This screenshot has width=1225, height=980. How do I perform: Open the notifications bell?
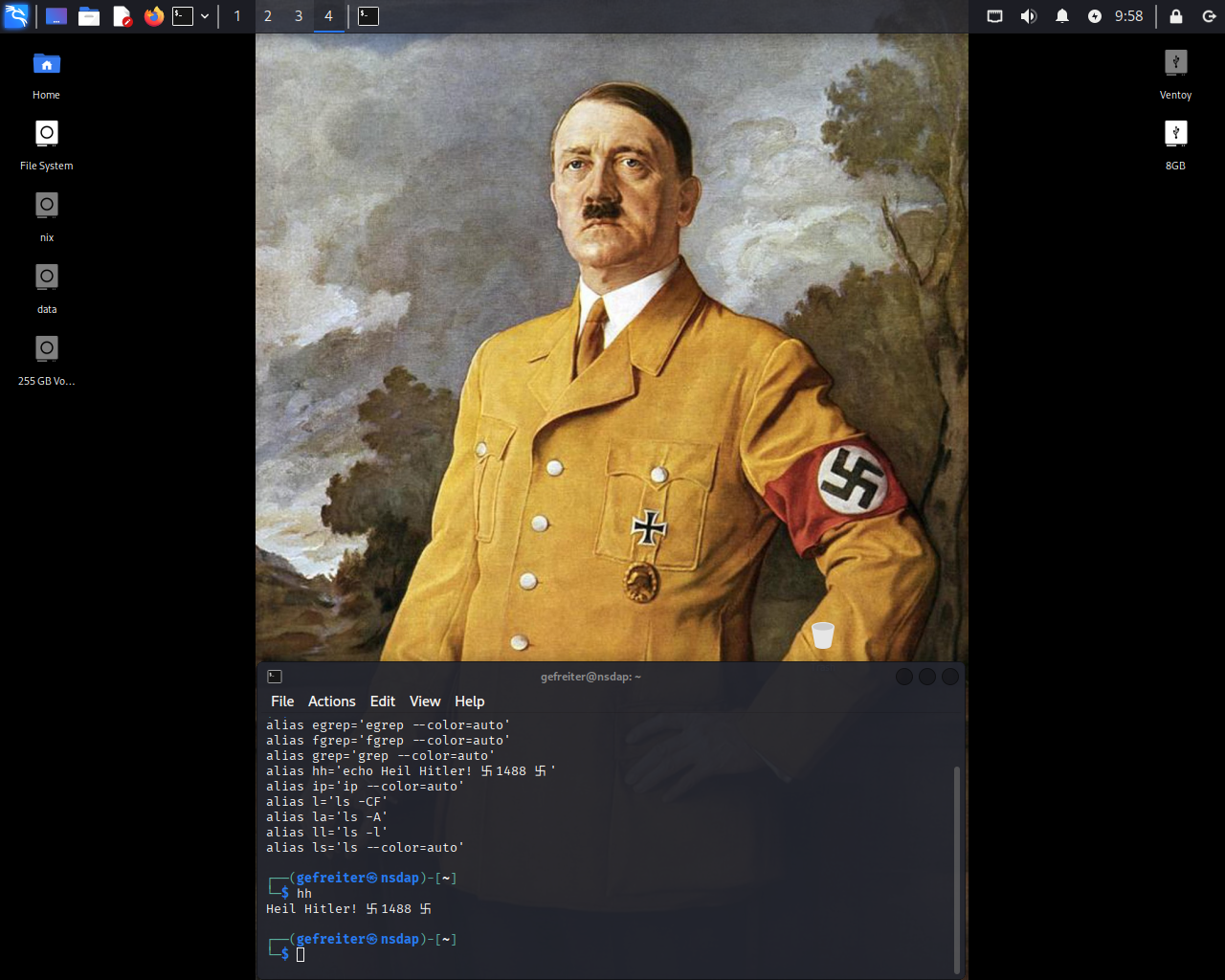[1062, 16]
